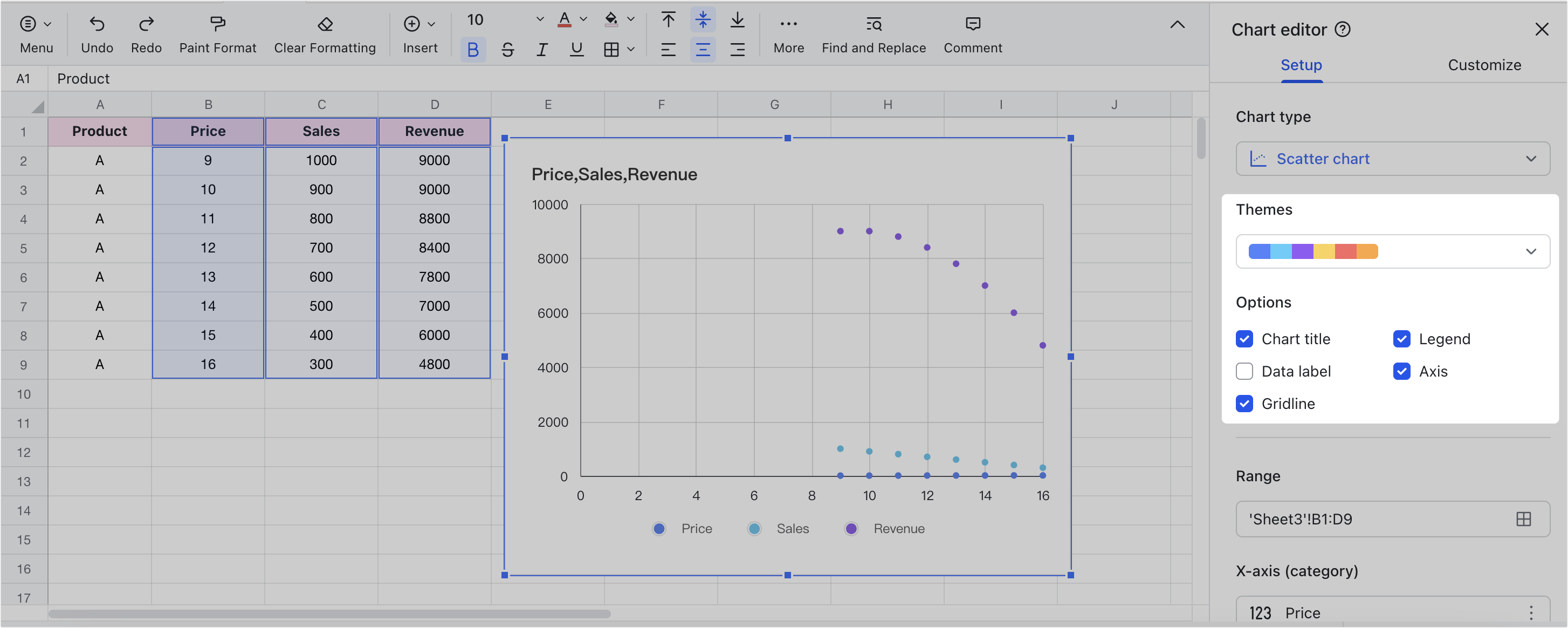The width and height of the screenshot is (1568, 628).
Task: Disable the Gridline checkbox
Action: click(1244, 404)
